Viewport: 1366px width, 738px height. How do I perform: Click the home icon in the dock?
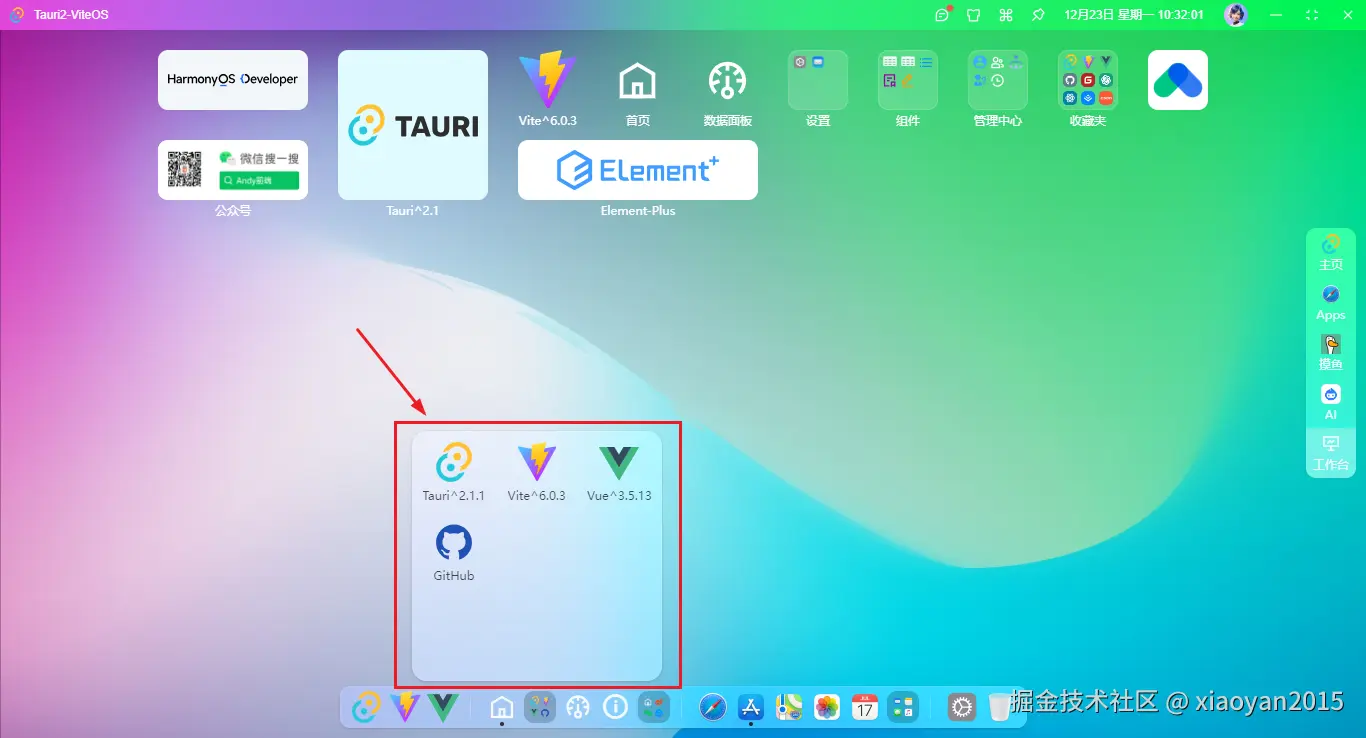[502, 707]
